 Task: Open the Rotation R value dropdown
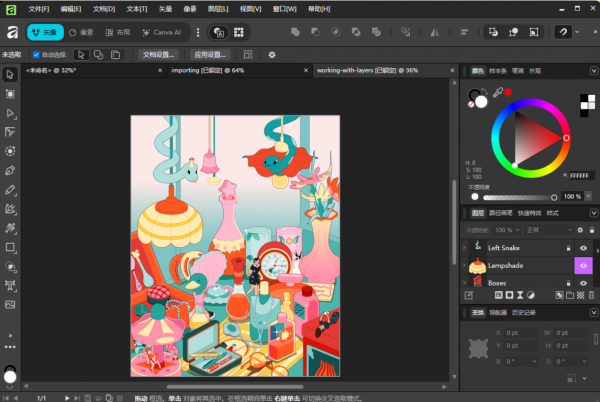click(x=534, y=361)
